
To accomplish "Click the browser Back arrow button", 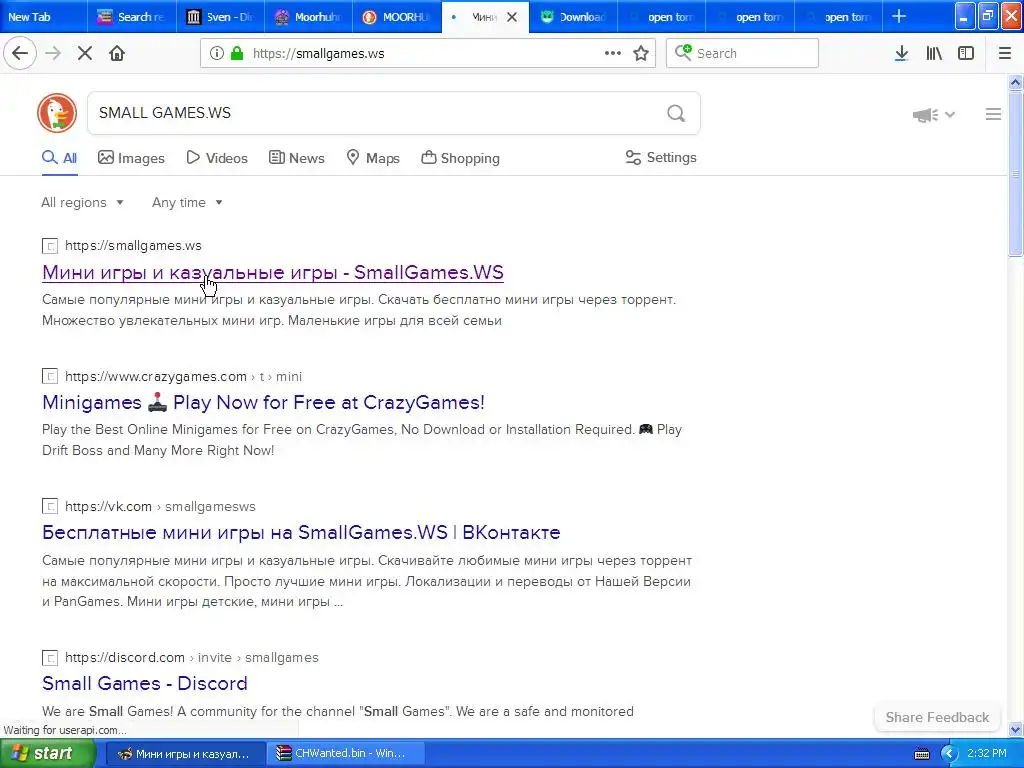I will tap(20, 53).
